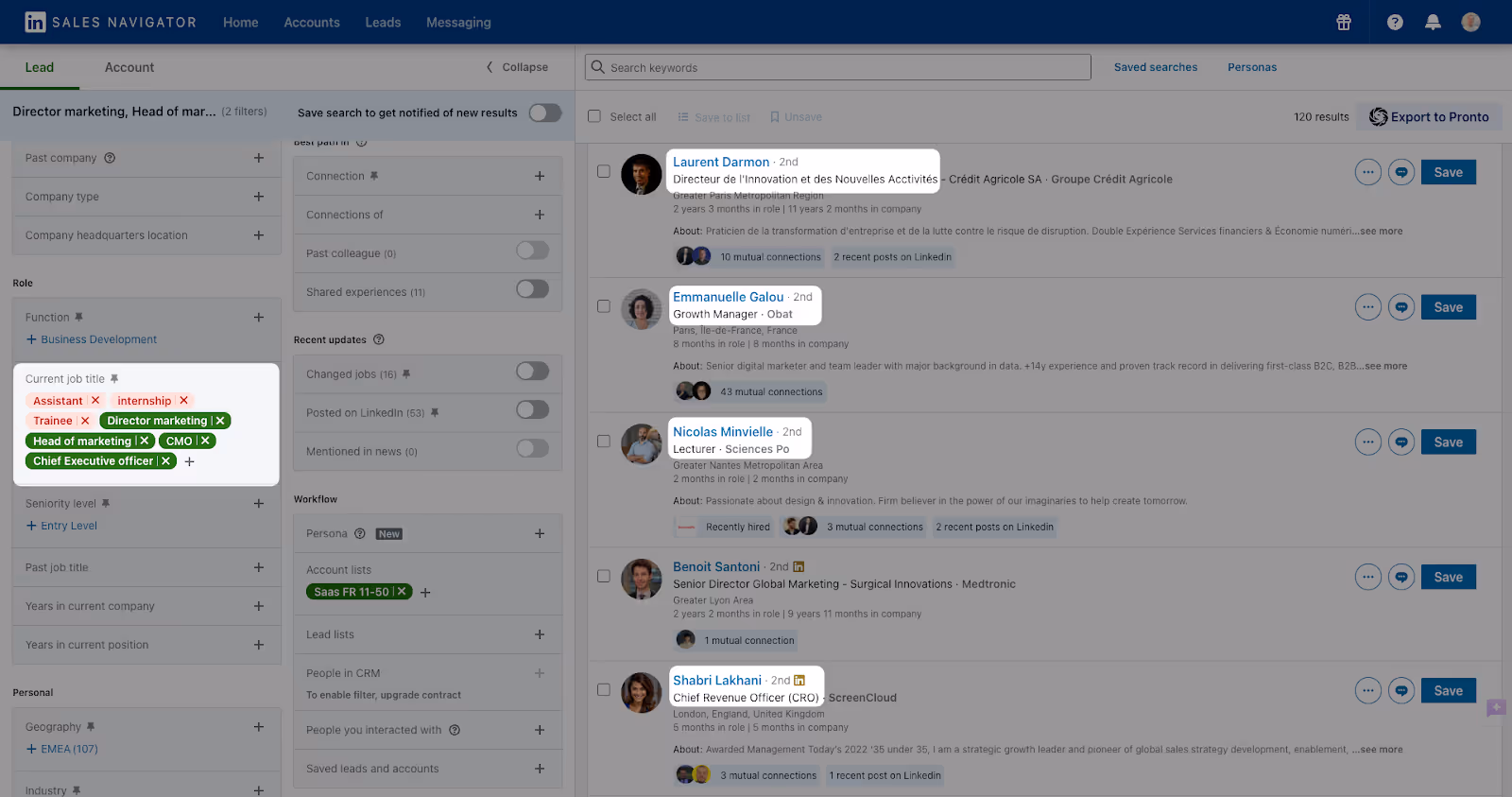Message Shabri Lakhani via chat icon
Viewport: 1512px width, 797px height.
pyautogui.click(x=1401, y=691)
